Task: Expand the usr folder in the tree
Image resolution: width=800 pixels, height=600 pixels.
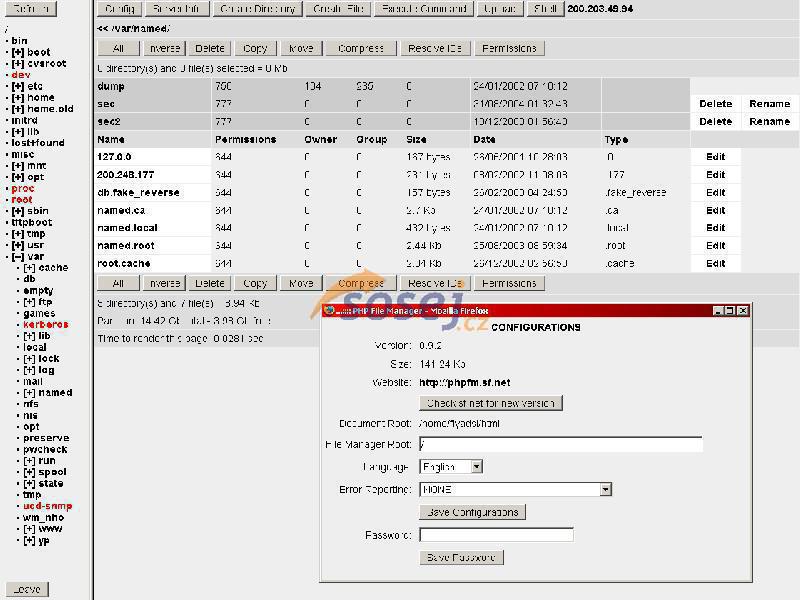Action: [18, 245]
